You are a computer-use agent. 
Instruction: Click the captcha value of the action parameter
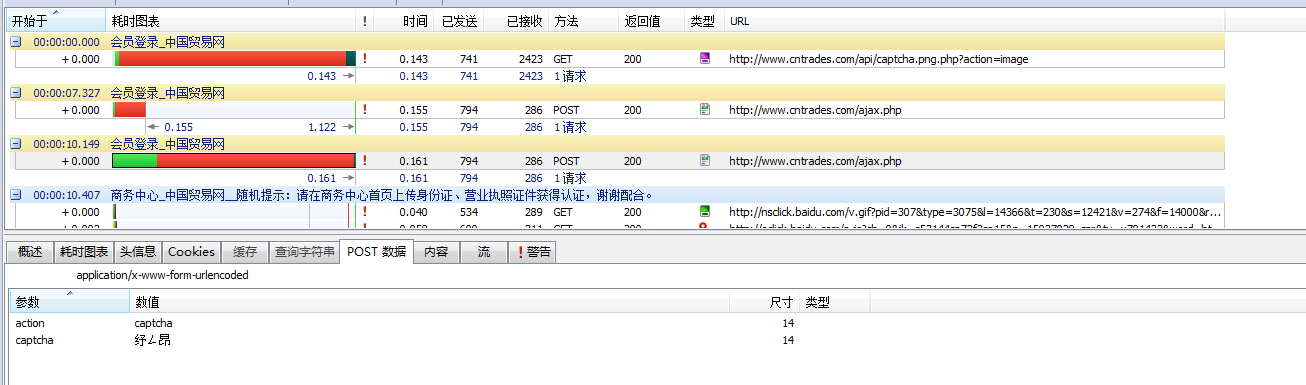tap(153, 323)
